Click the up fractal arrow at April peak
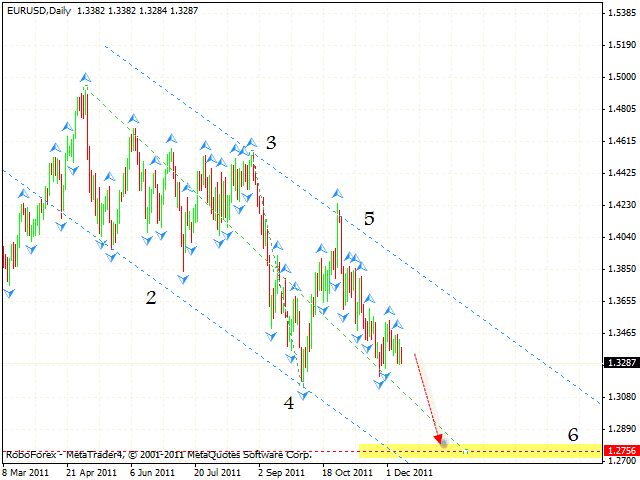This screenshot has height=480, width=640. (85, 77)
